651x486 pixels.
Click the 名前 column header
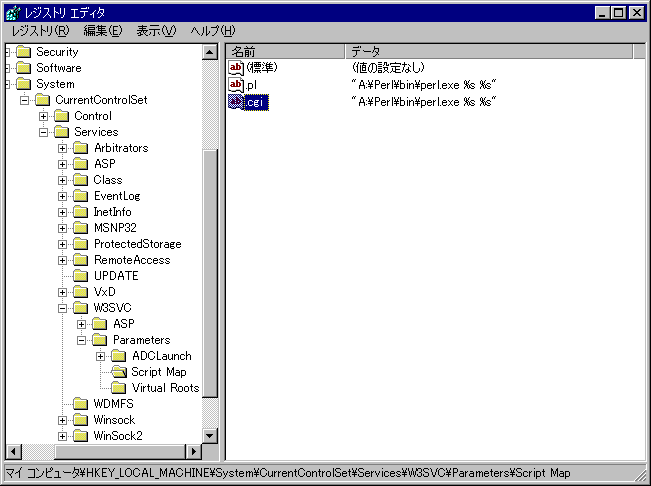(286, 51)
